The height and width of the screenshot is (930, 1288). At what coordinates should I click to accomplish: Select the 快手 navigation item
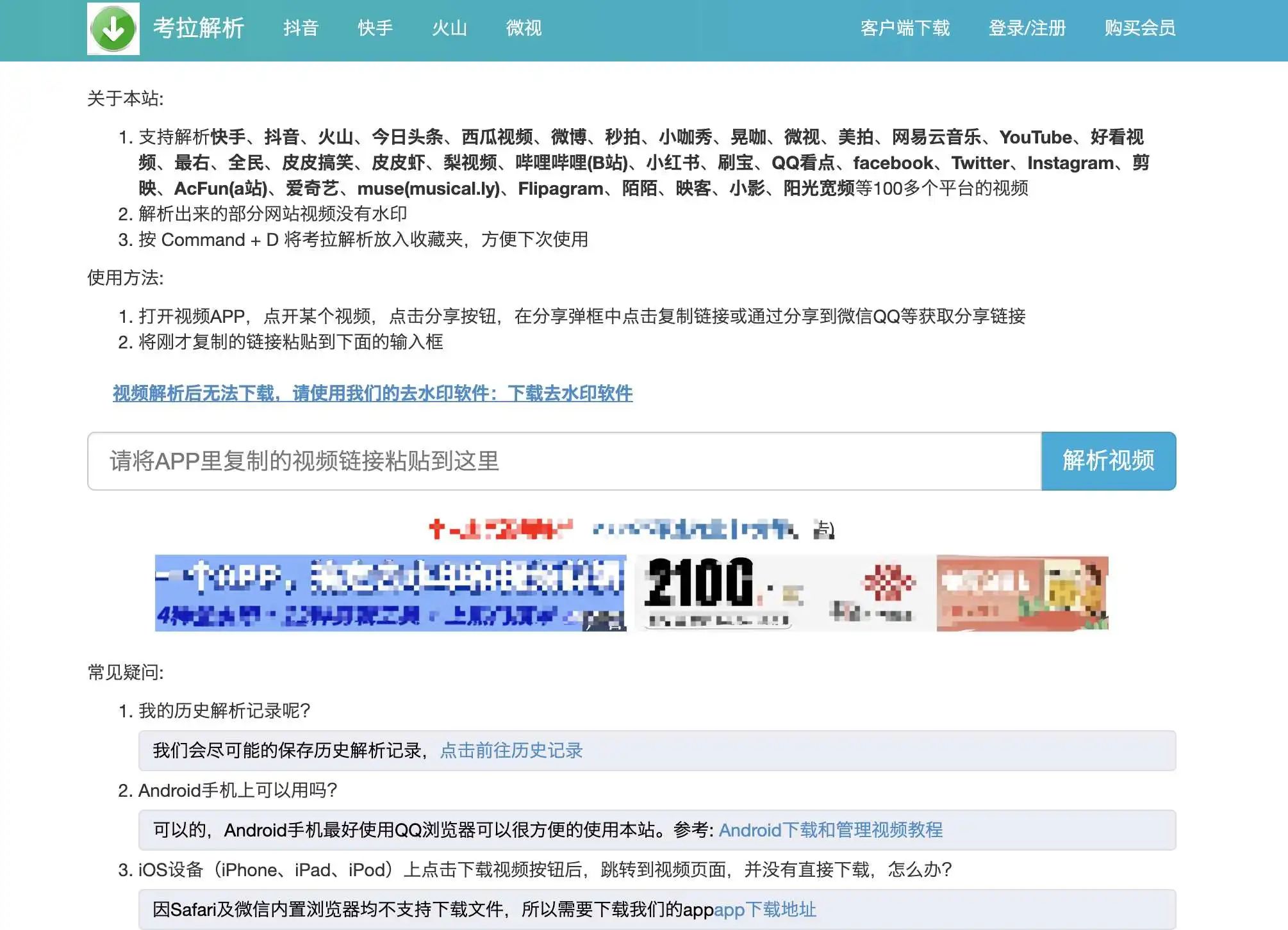pos(376,28)
